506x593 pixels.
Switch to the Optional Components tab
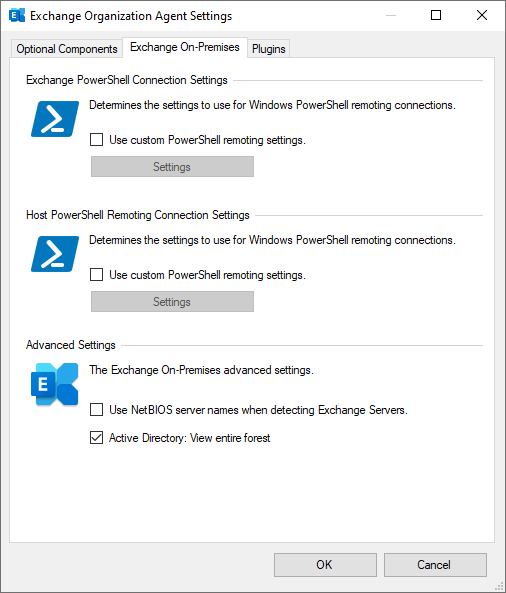point(67,49)
